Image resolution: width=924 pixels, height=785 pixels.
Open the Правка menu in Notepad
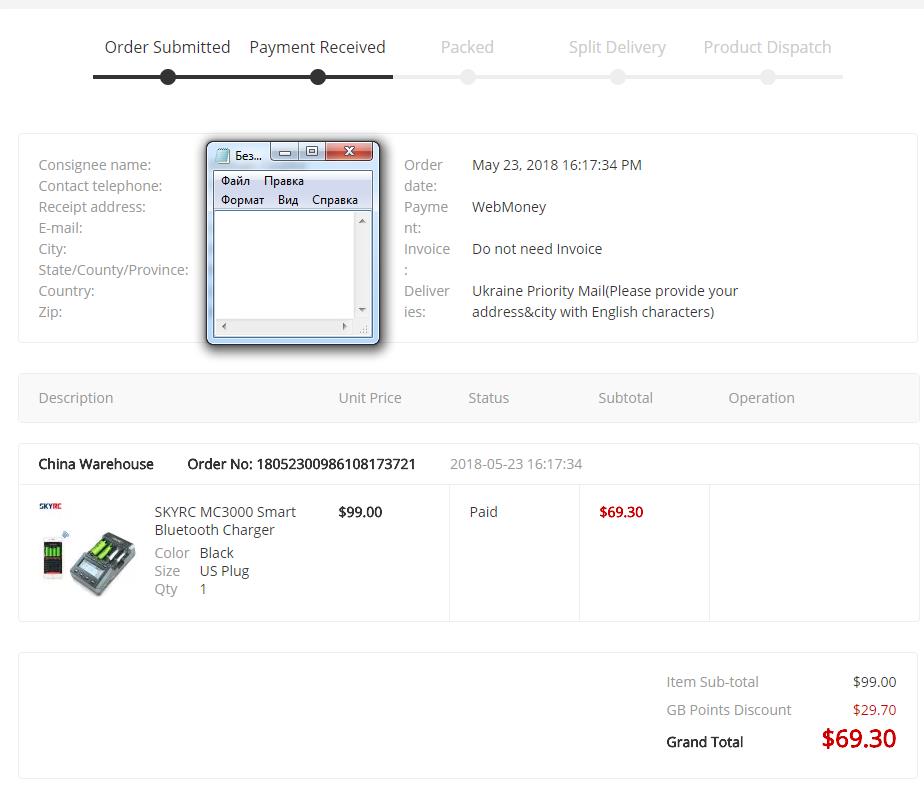coord(283,181)
